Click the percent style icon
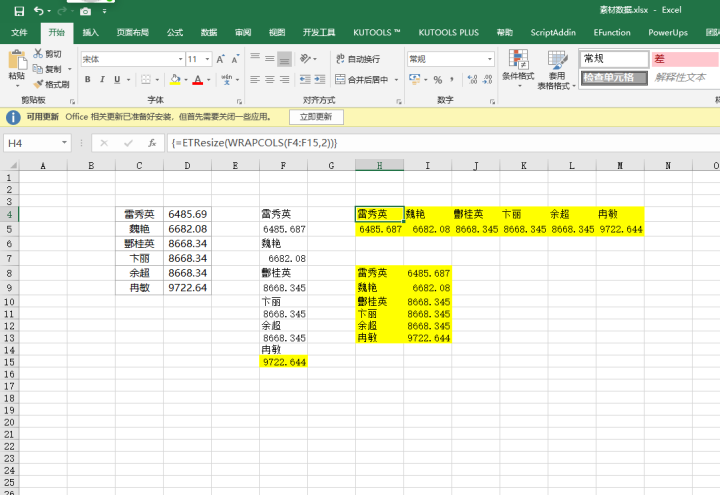This screenshot has width=720, height=495. pos(438,79)
